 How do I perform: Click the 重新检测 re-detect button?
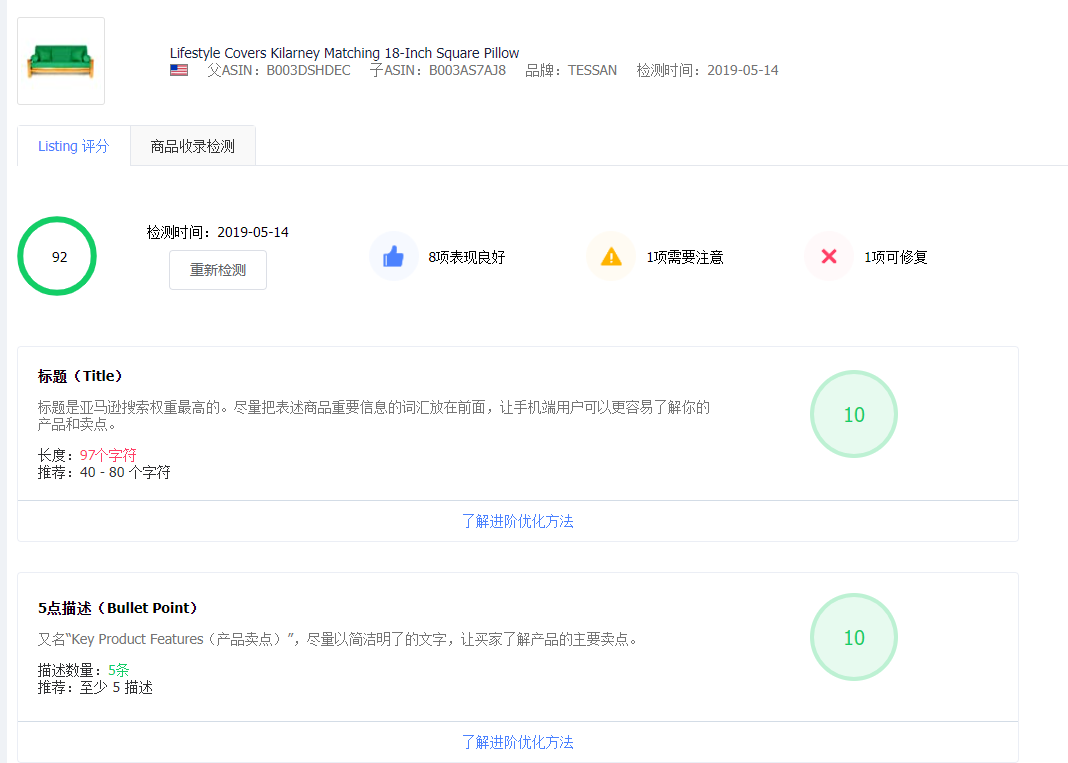click(218, 270)
